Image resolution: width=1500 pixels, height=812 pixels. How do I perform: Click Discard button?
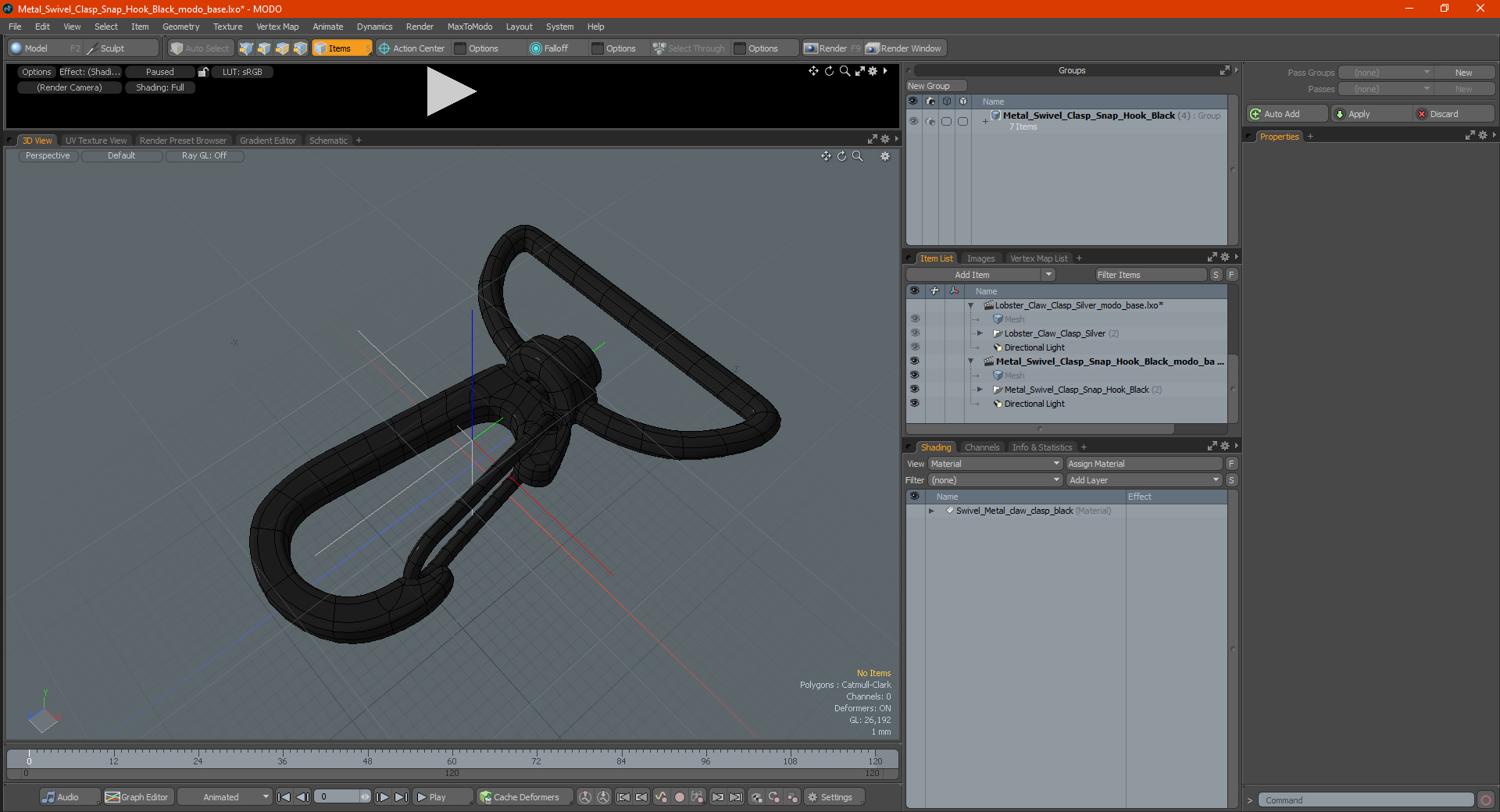pos(1454,114)
